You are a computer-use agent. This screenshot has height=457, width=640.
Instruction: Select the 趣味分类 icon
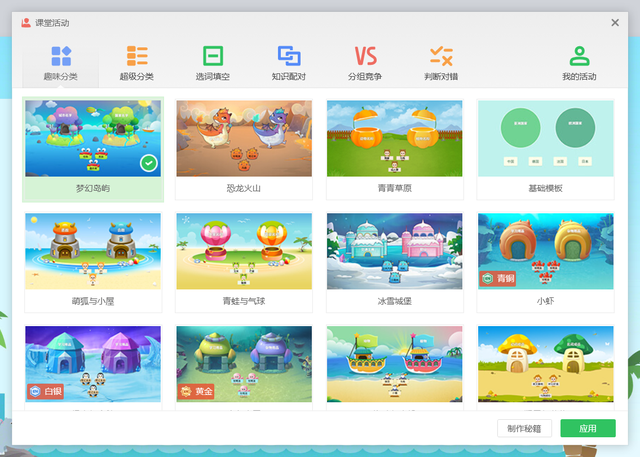tap(61, 56)
